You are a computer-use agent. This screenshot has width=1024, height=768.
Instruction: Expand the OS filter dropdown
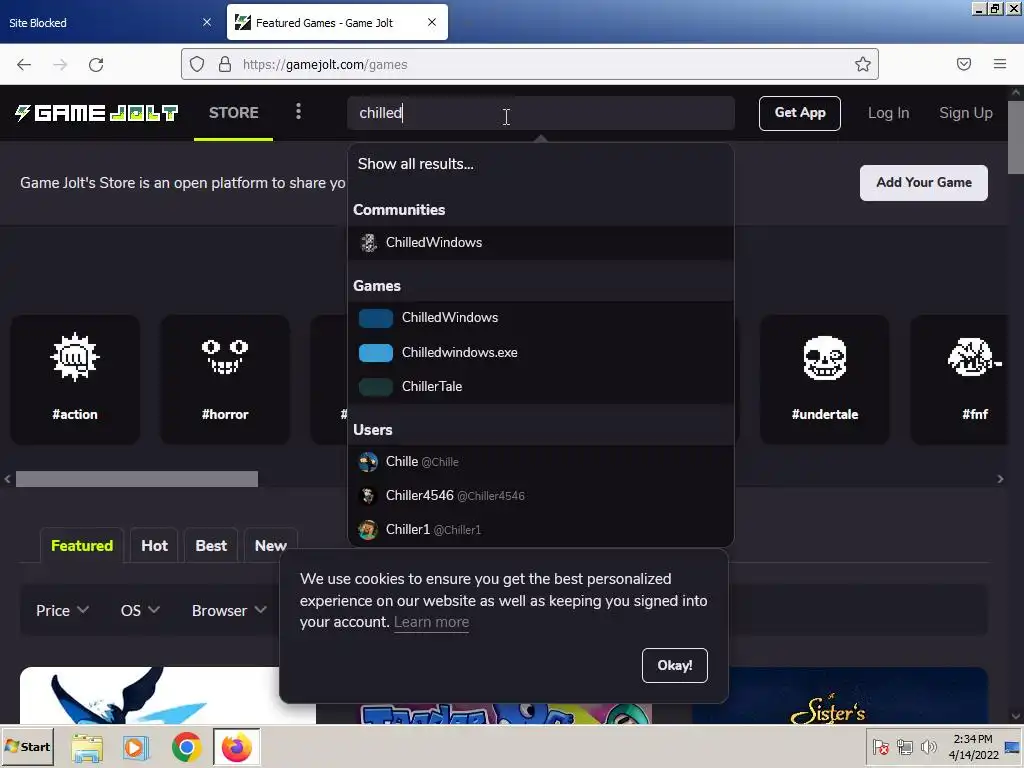(140, 611)
